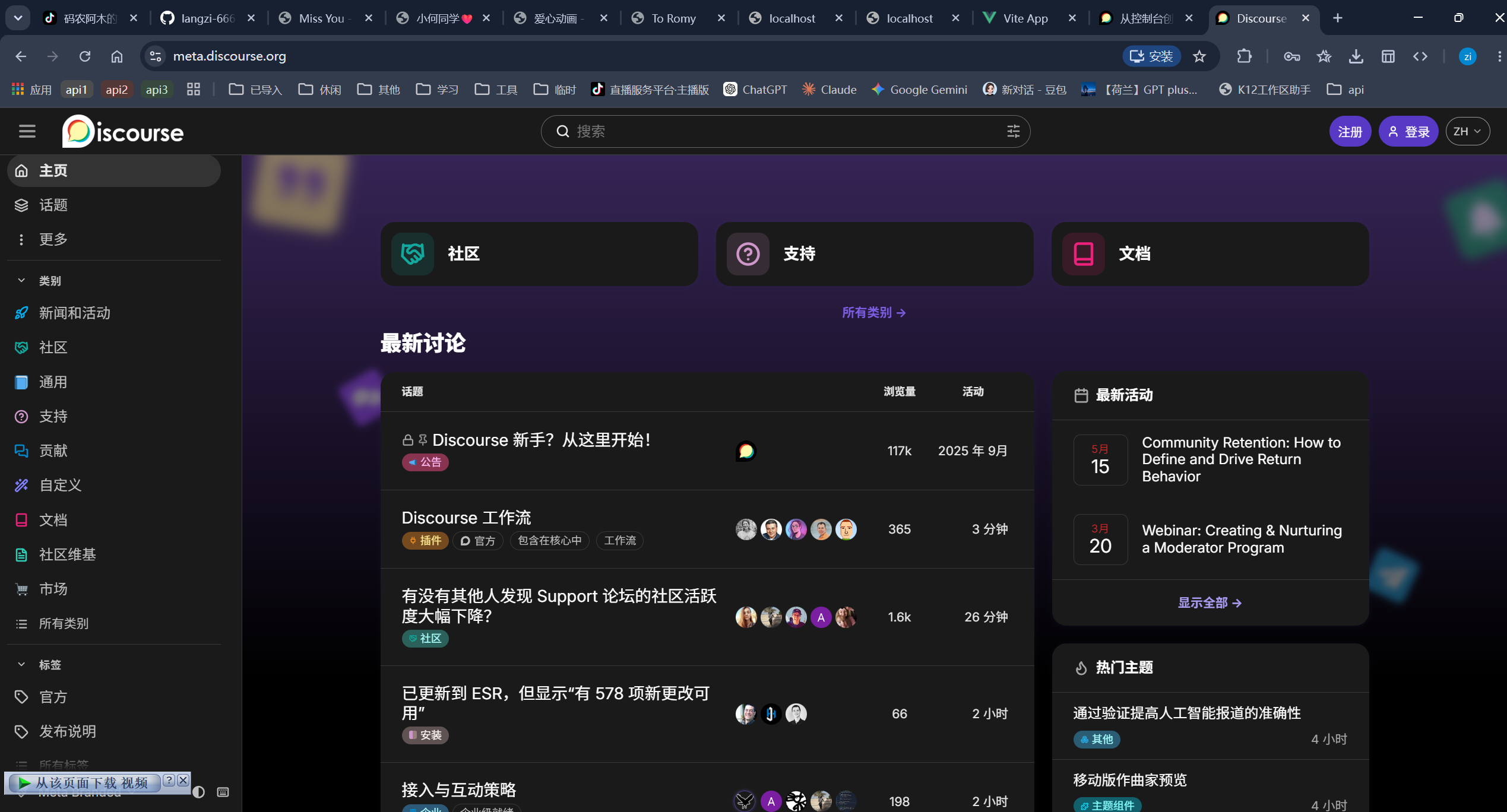Click the 通用 category square icon
Image resolution: width=1507 pixels, height=812 pixels.
click(21, 382)
